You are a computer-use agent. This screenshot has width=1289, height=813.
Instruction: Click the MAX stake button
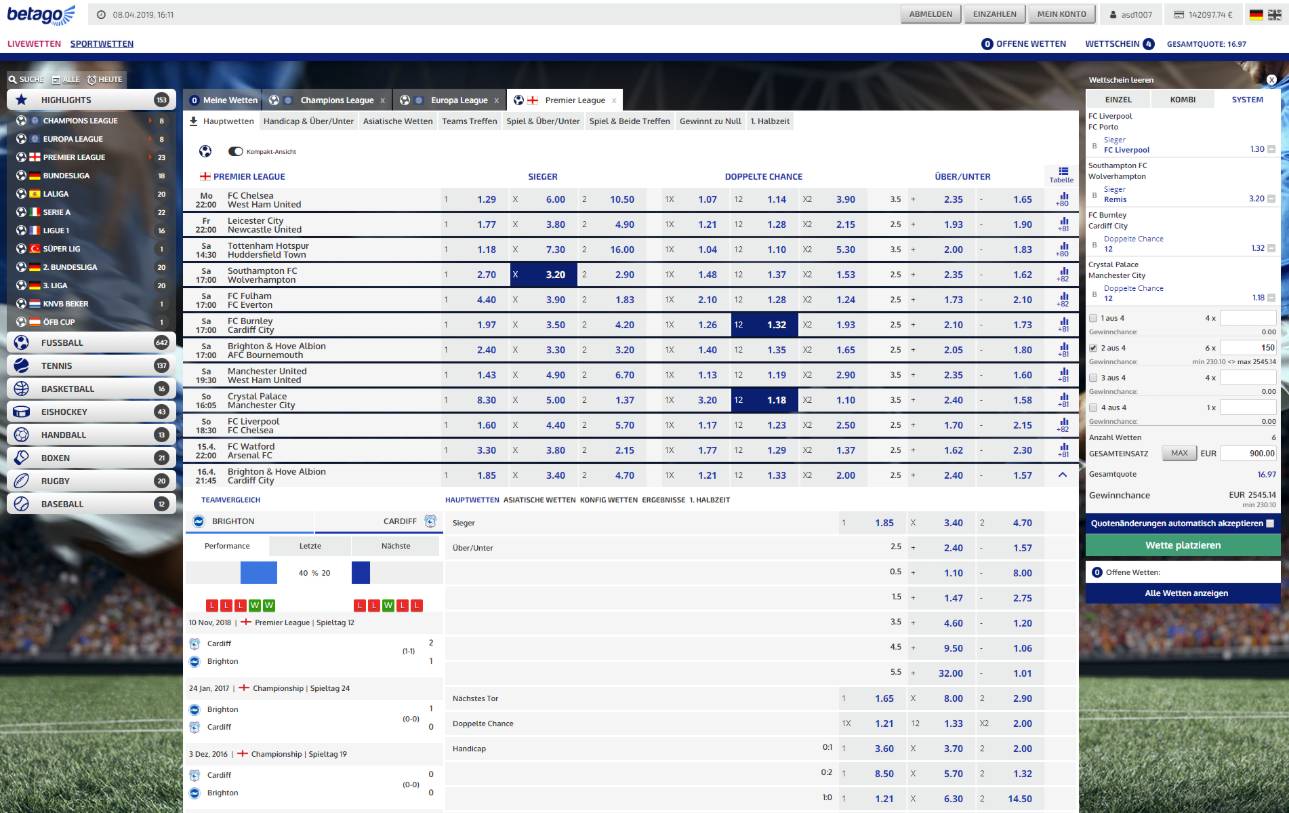1179,454
